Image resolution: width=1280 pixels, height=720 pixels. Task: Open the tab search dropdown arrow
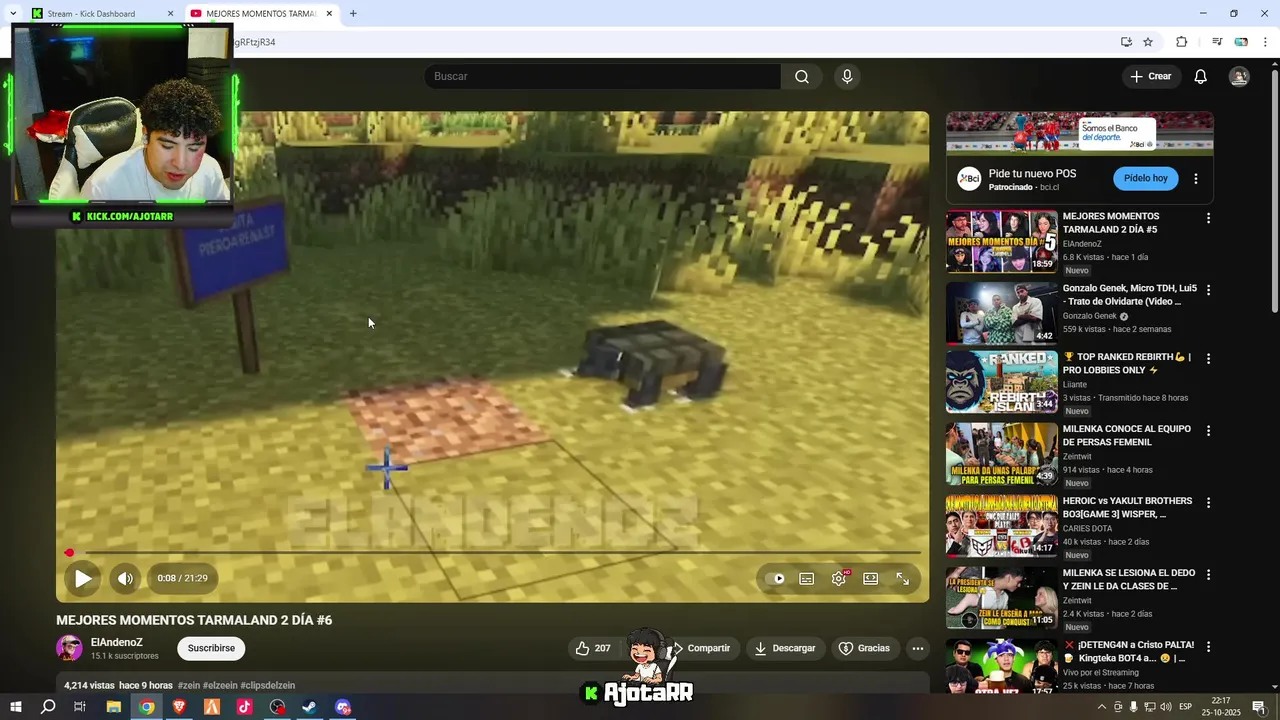pyautogui.click(x=12, y=14)
